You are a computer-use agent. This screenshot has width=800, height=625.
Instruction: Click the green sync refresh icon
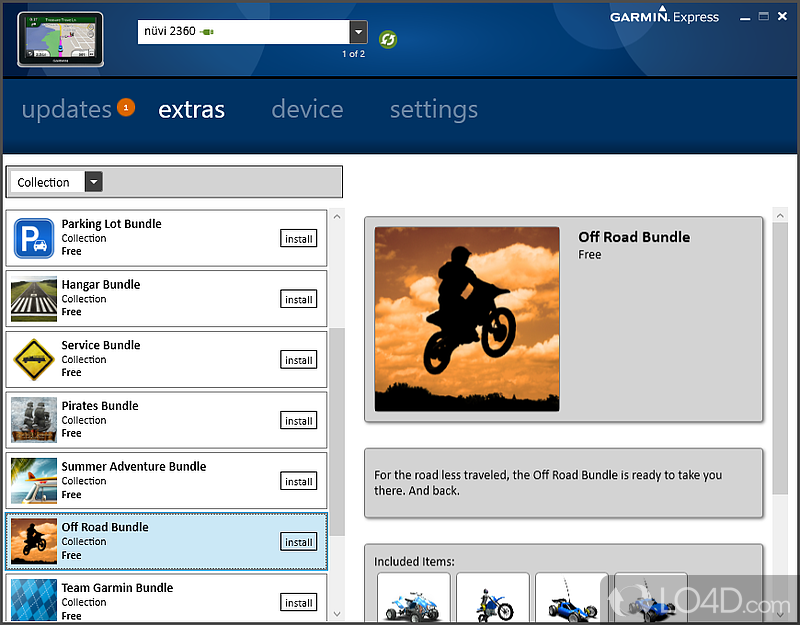point(389,39)
